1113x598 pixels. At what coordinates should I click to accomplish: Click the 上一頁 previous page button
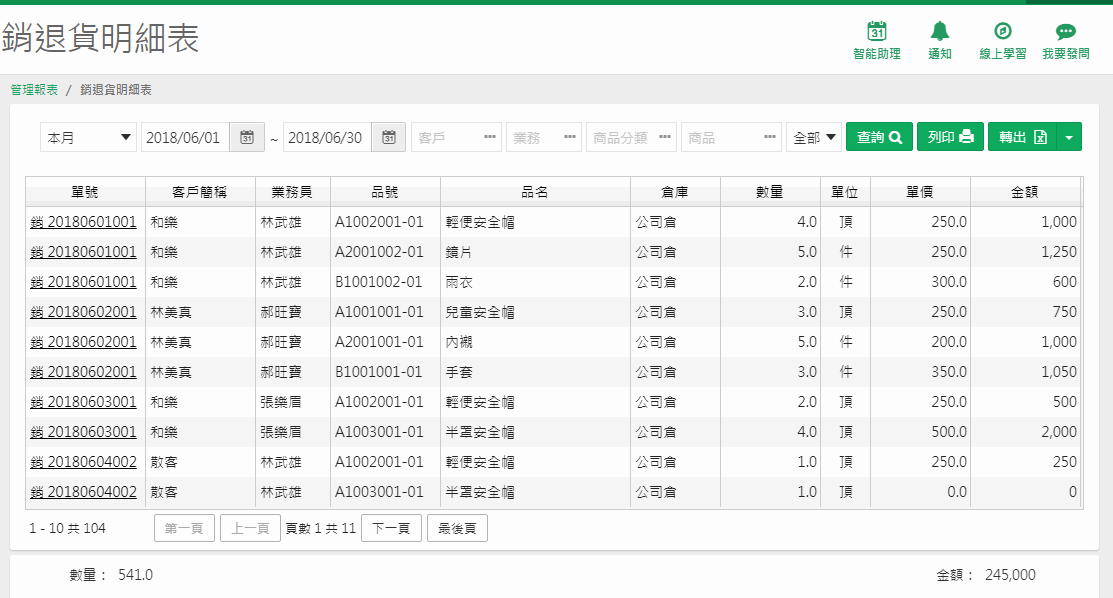(251, 528)
